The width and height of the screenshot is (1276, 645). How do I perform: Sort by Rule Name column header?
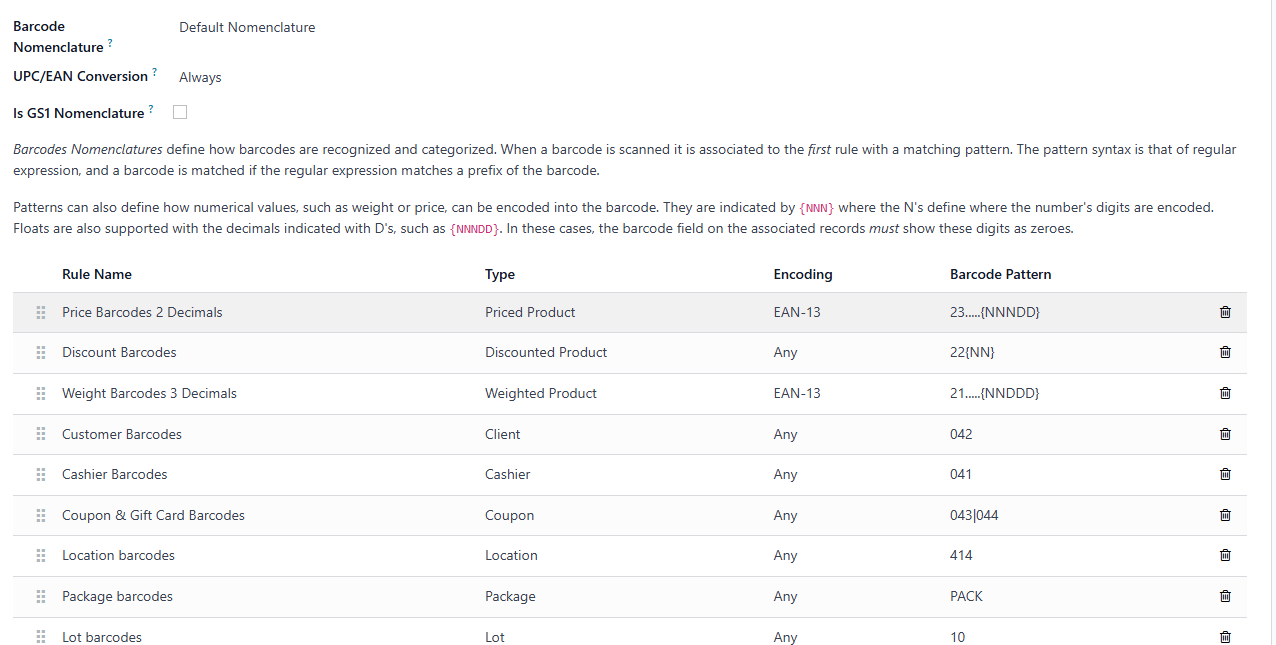(97, 274)
